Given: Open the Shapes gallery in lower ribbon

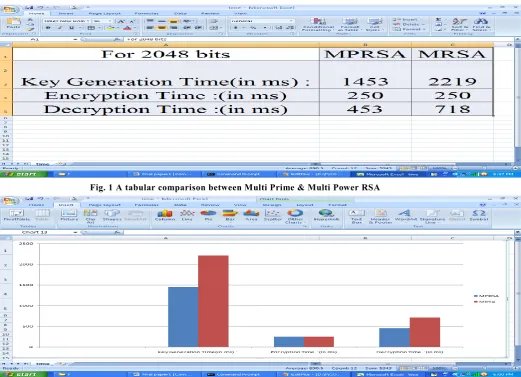Looking at the screenshot, I should click(x=112, y=215).
